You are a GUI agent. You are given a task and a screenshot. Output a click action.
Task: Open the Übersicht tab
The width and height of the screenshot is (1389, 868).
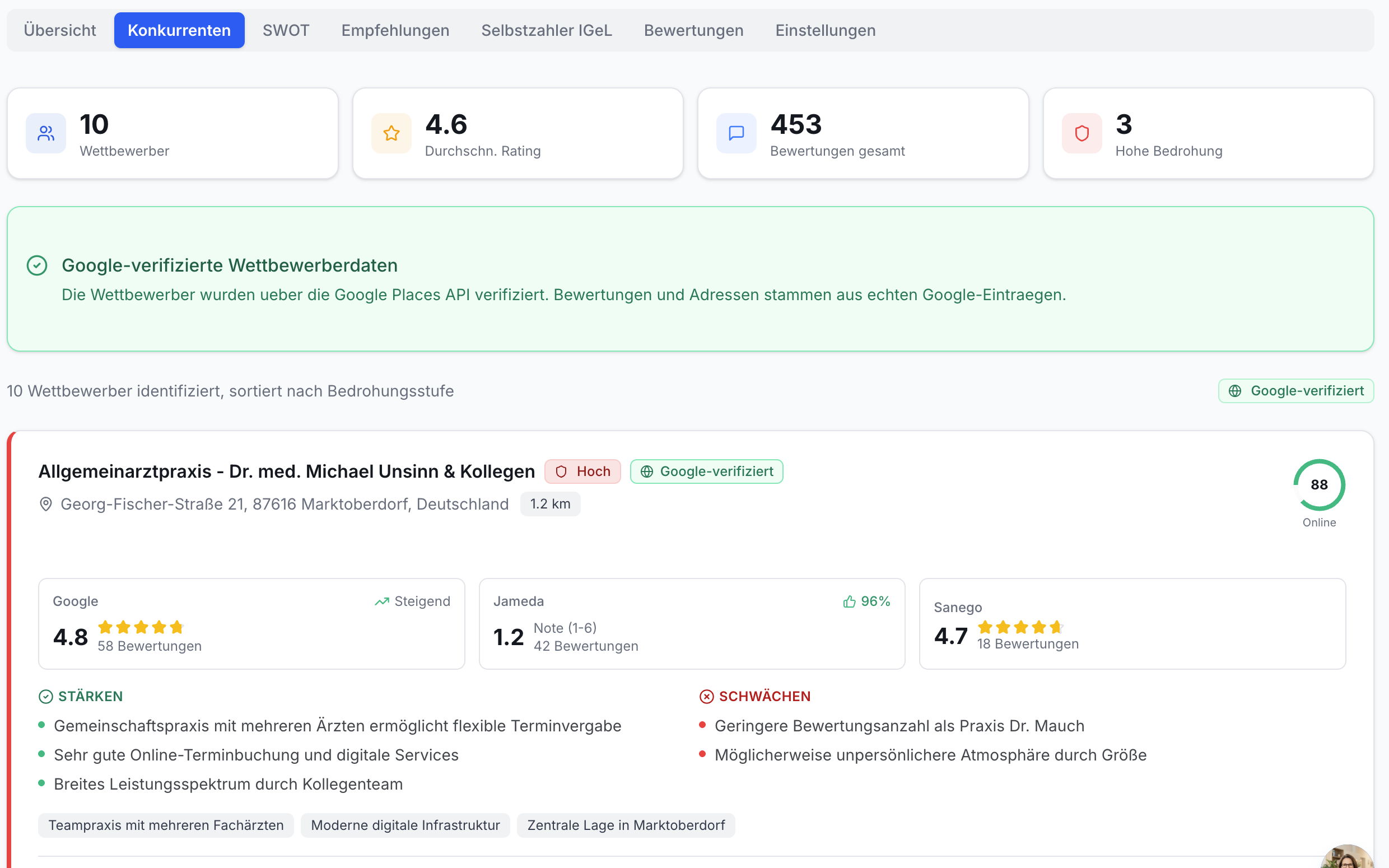(60, 30)
